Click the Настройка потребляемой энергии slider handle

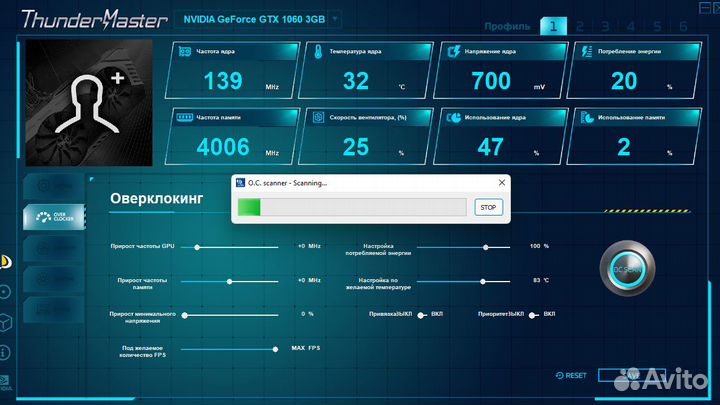[486, 248]
